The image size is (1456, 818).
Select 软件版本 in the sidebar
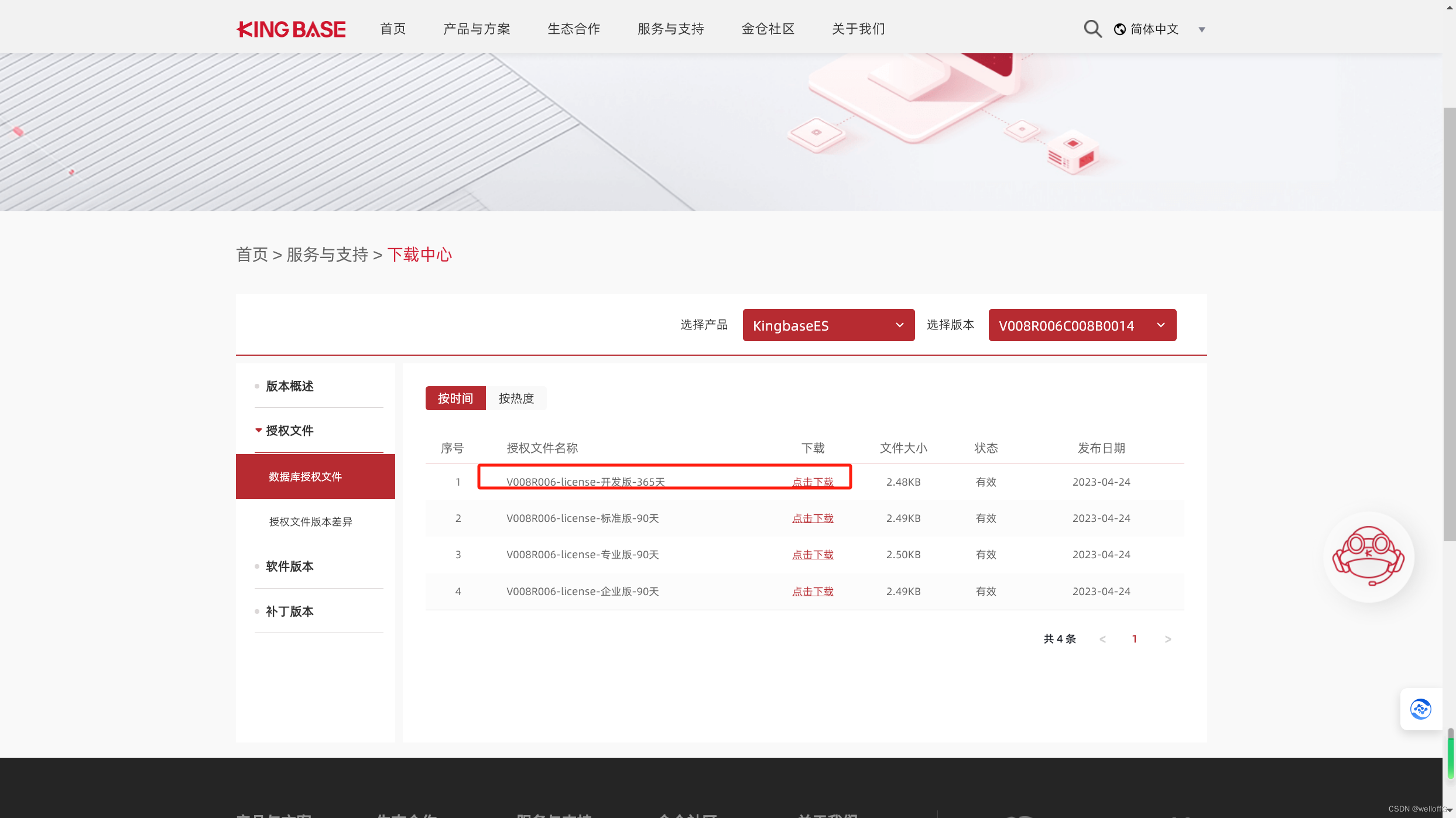pyautogui.click(x=290, y=566)
